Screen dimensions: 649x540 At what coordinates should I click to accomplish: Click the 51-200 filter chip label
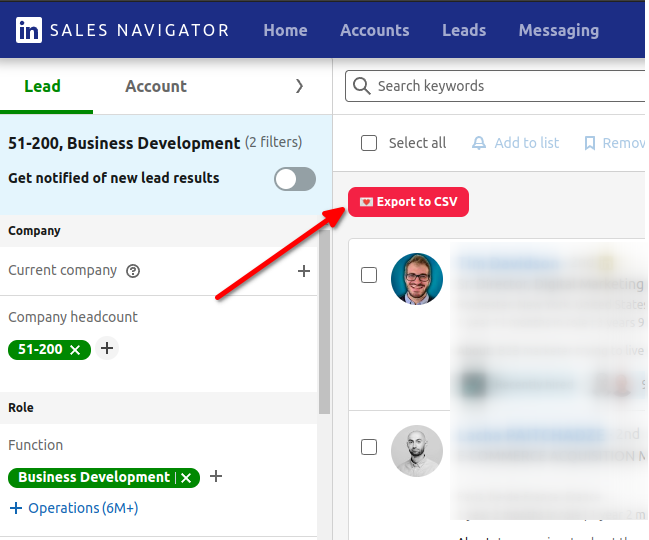pos(40,350)
